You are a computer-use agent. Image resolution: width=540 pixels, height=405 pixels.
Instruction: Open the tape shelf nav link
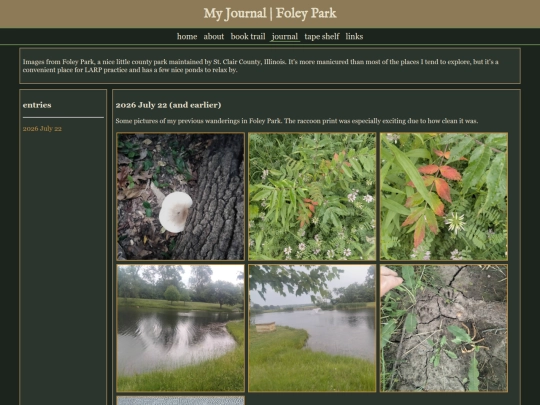(322, 37)
